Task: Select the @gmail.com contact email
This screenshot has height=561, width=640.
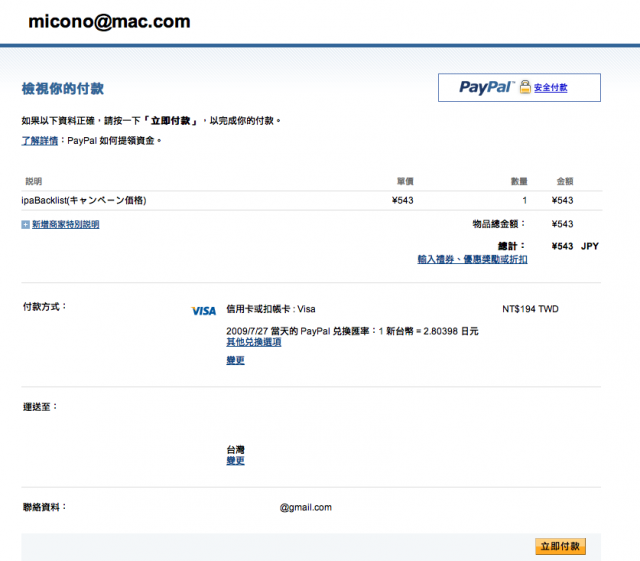Action: pyautogui.click(x=306, y=508)
